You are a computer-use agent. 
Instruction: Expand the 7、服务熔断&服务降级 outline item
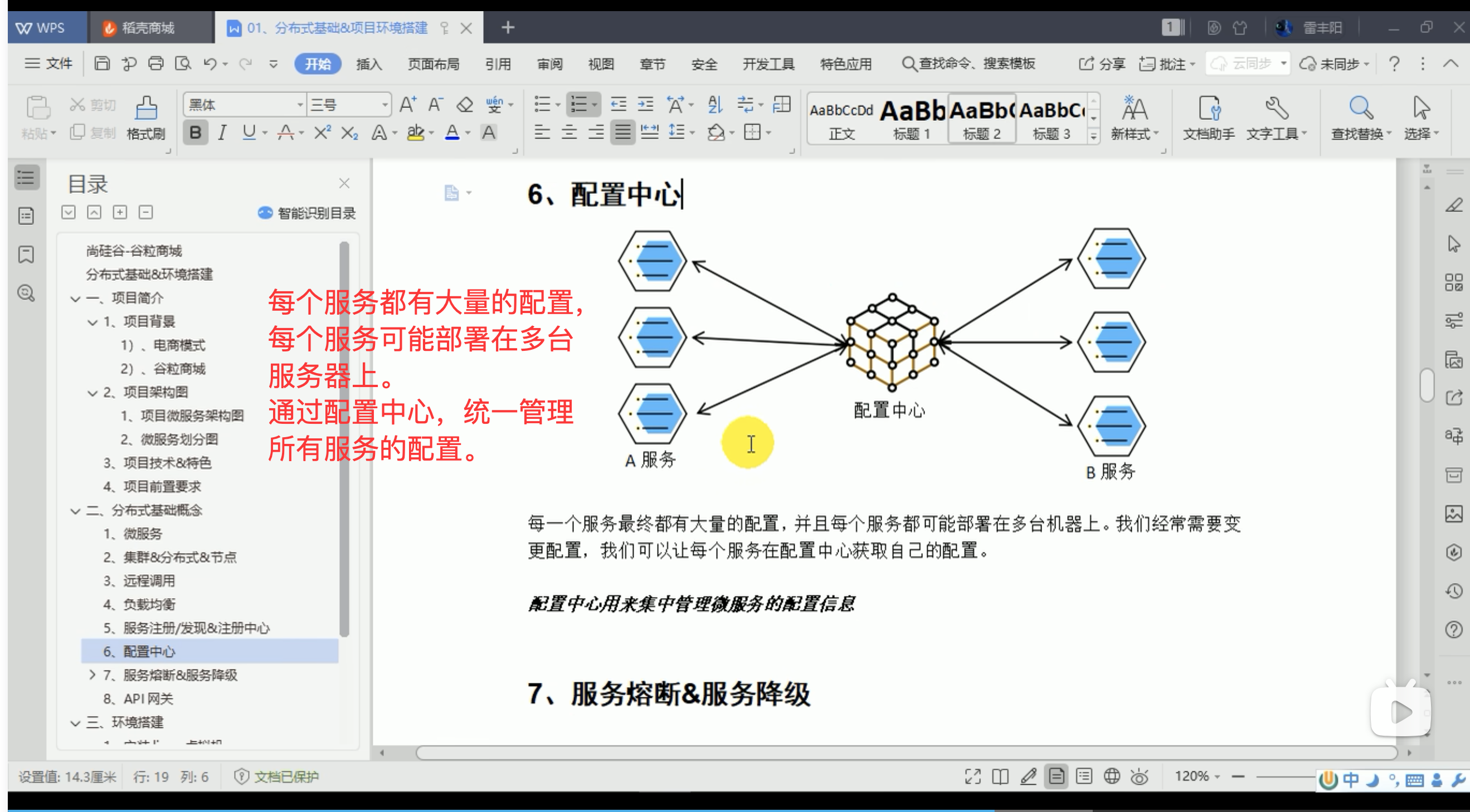(x=93, y=674)
